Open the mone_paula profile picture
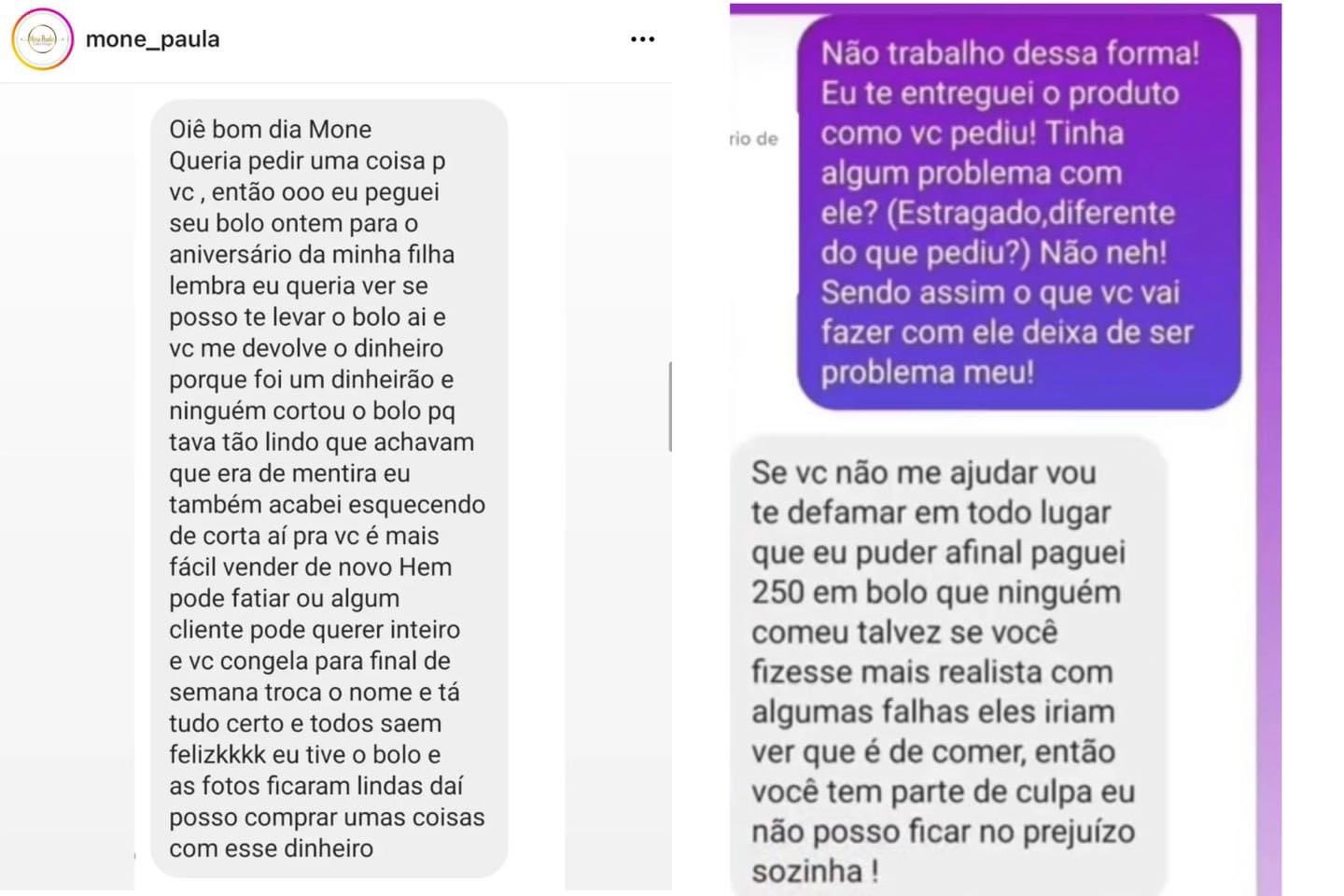 42,39
